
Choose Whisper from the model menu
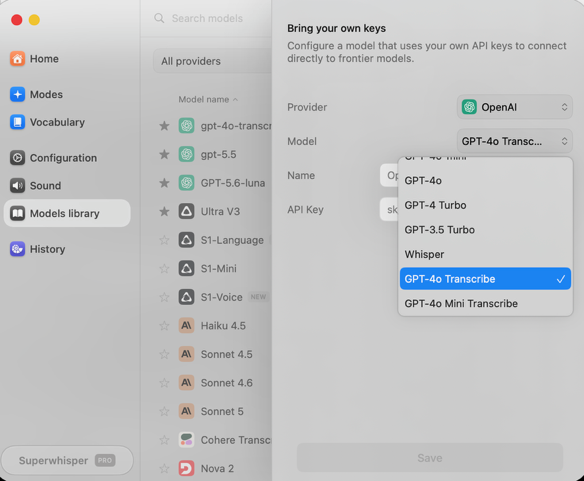485,254
